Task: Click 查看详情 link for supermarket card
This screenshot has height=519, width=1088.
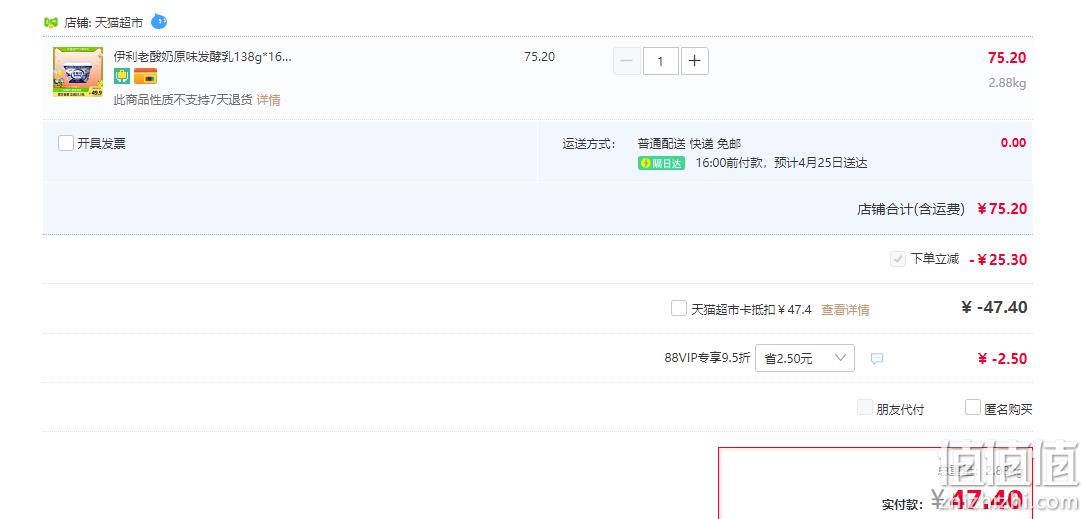Action: (x=845, y=309)
